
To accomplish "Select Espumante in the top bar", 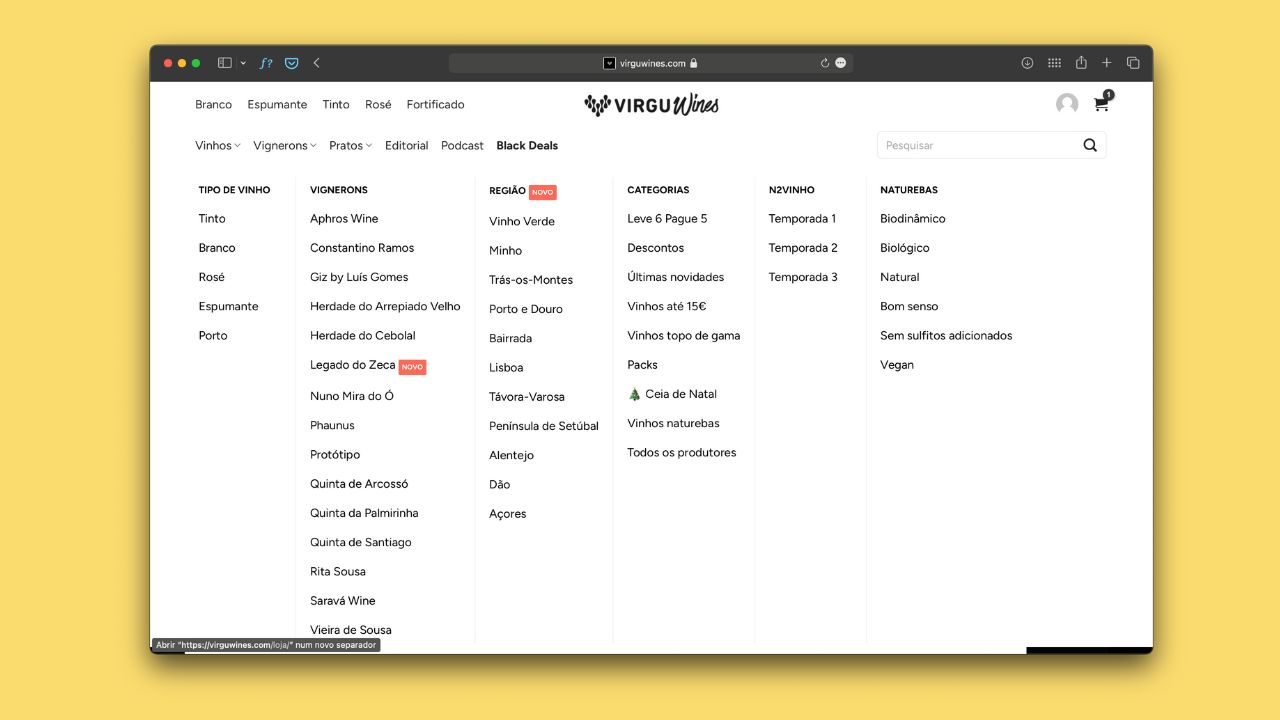I will click(x=277, y=104).
